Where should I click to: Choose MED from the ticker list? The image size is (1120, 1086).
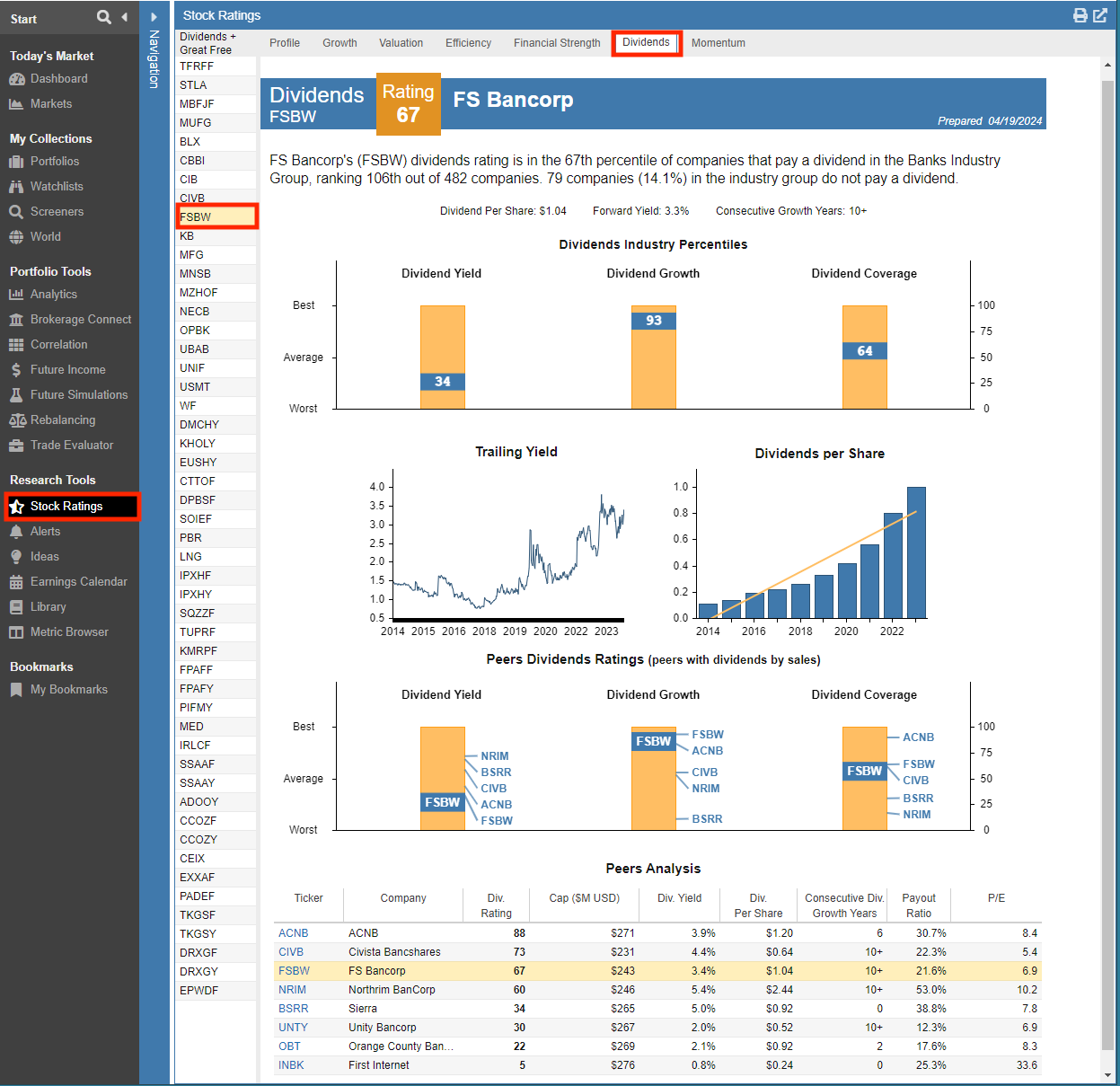point(216,727)
